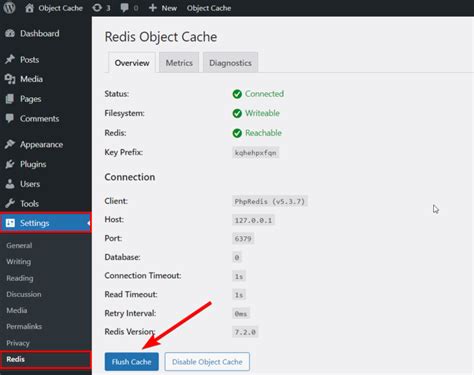Open the Redis settings submenu link
Screen dimensions: 474x375
click(46, 359)
